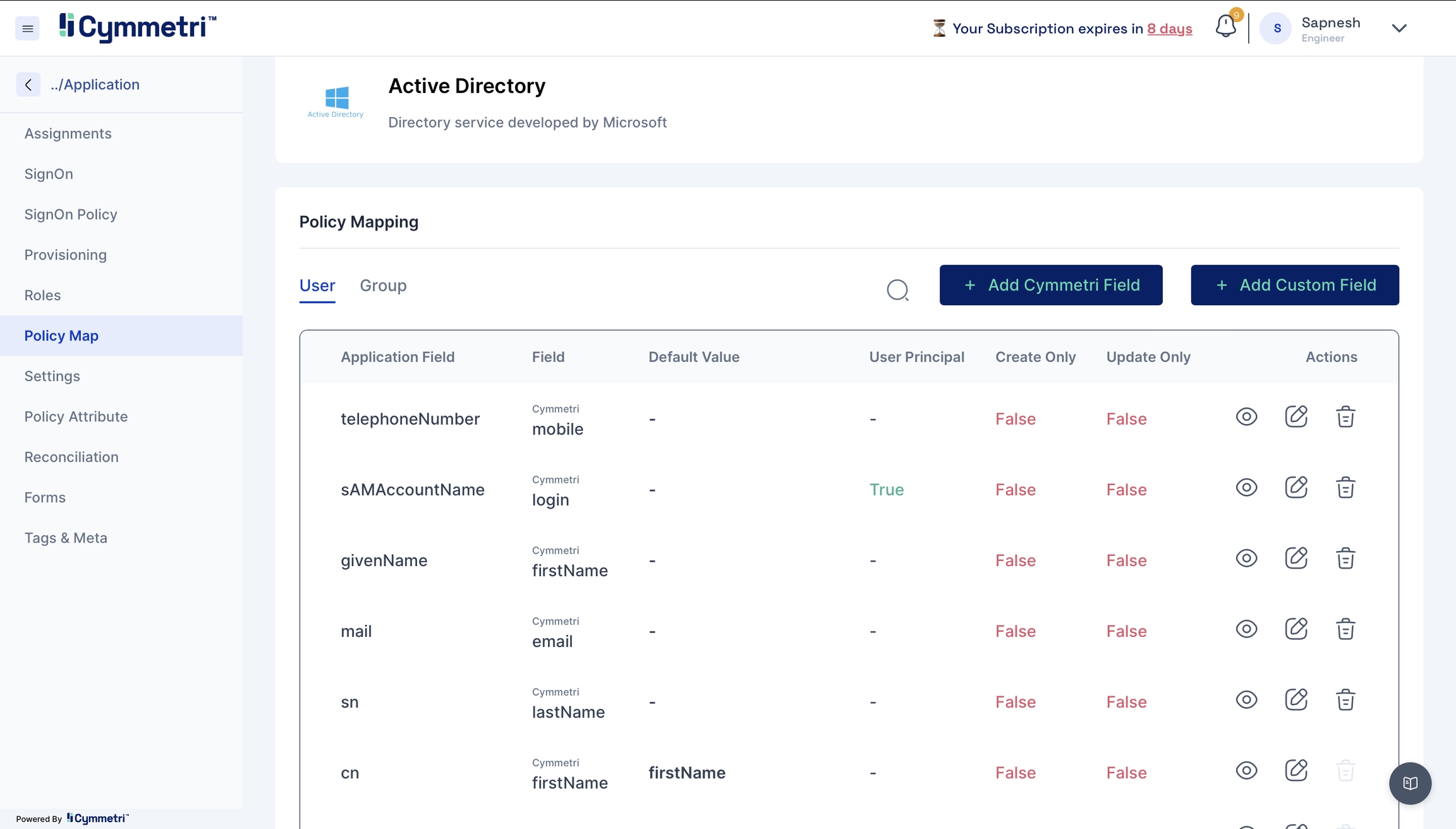Edit the givenName field mapping
Viewport: 1456px width, 829px height.
coord(1295,559)
